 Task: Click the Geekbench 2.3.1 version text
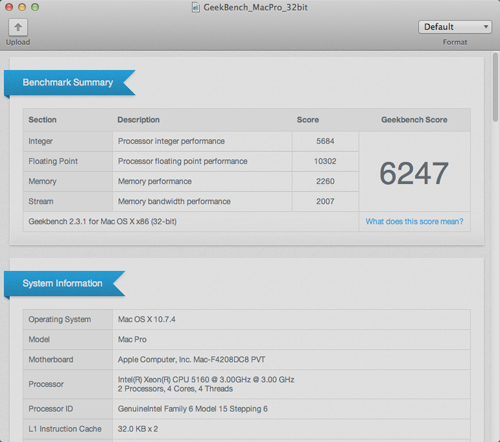pos(102,221)
